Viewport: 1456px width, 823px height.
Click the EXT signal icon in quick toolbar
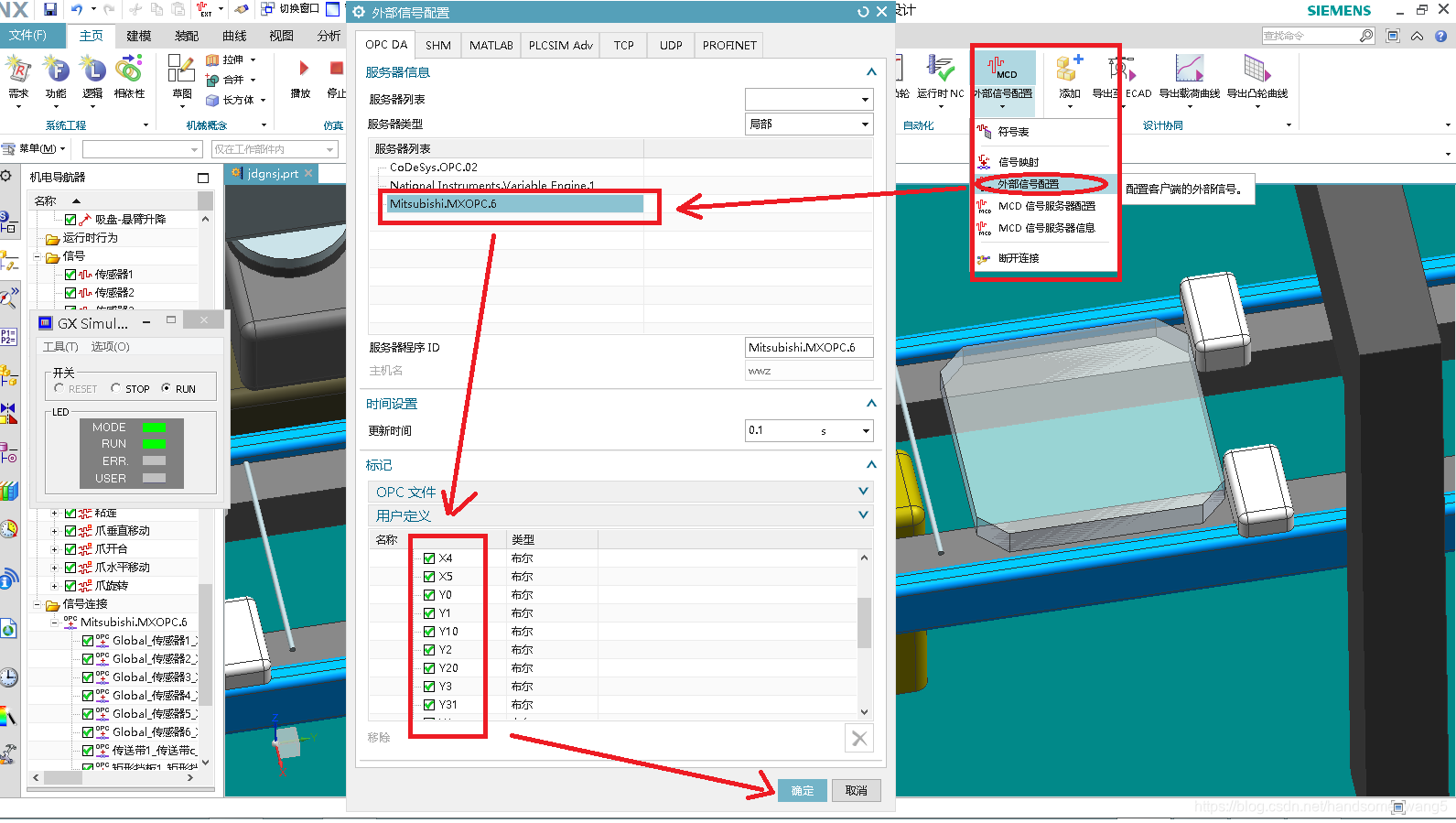(204, 9)
